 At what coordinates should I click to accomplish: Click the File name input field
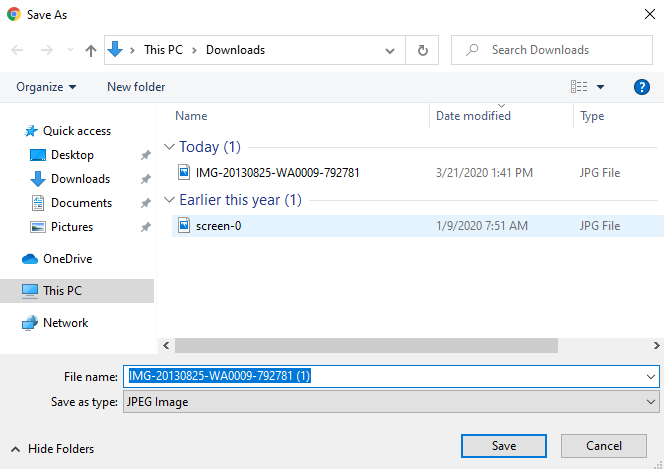pyautogui.click(x=391, y=376)
